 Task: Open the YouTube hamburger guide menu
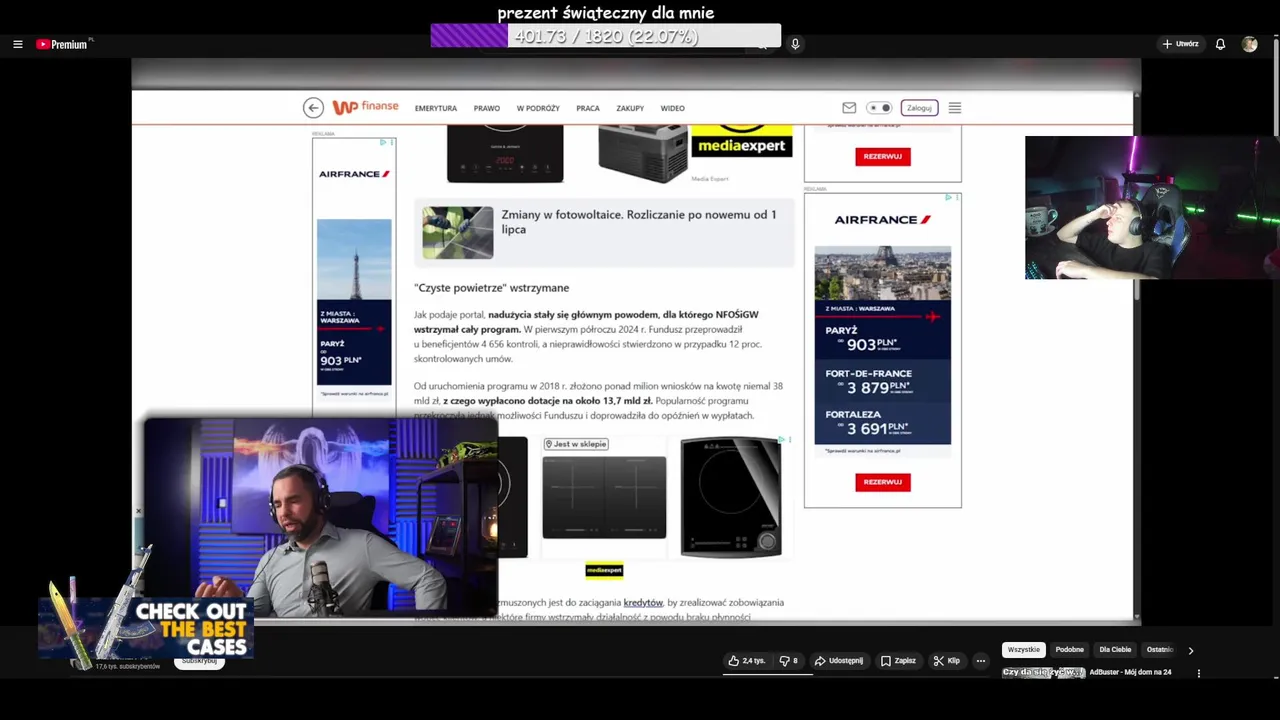click(x=17, y=44)
